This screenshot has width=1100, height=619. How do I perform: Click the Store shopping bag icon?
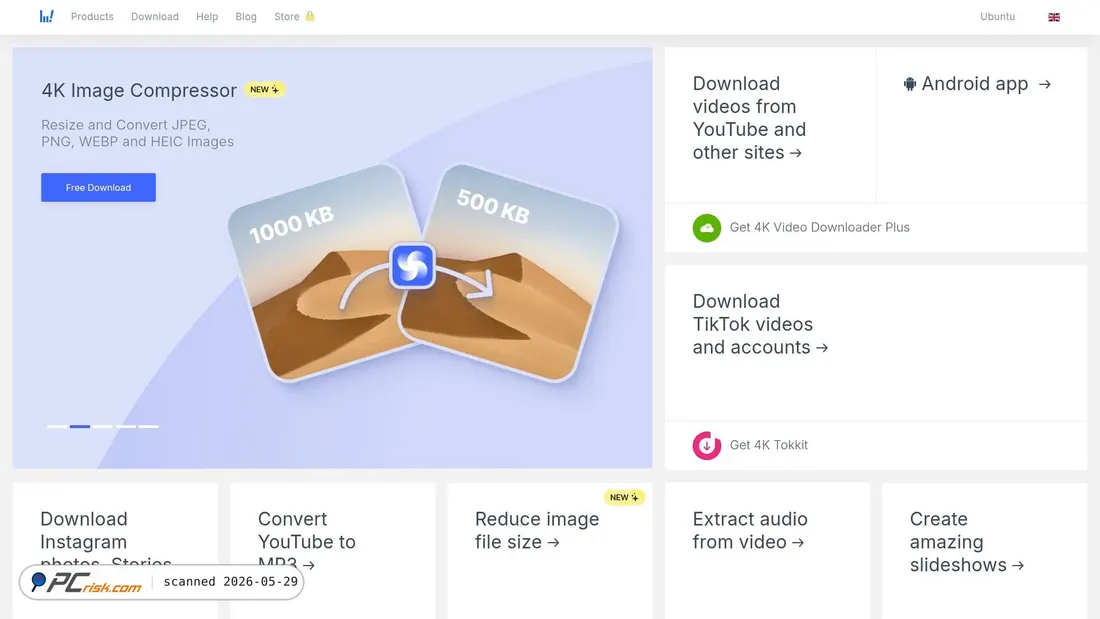(310, 16)
